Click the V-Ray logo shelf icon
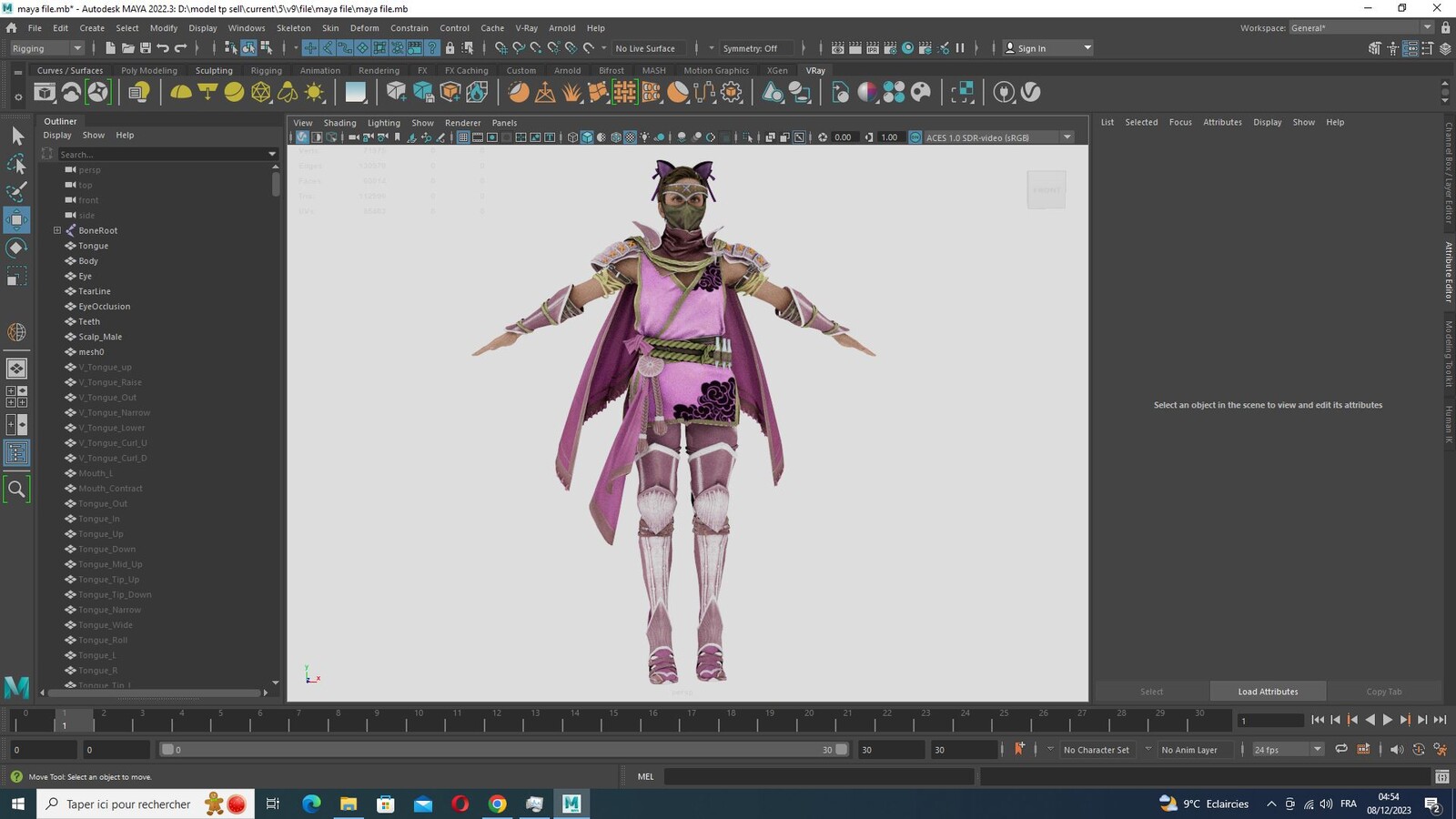The image size is (1456, 819). 1030,92
